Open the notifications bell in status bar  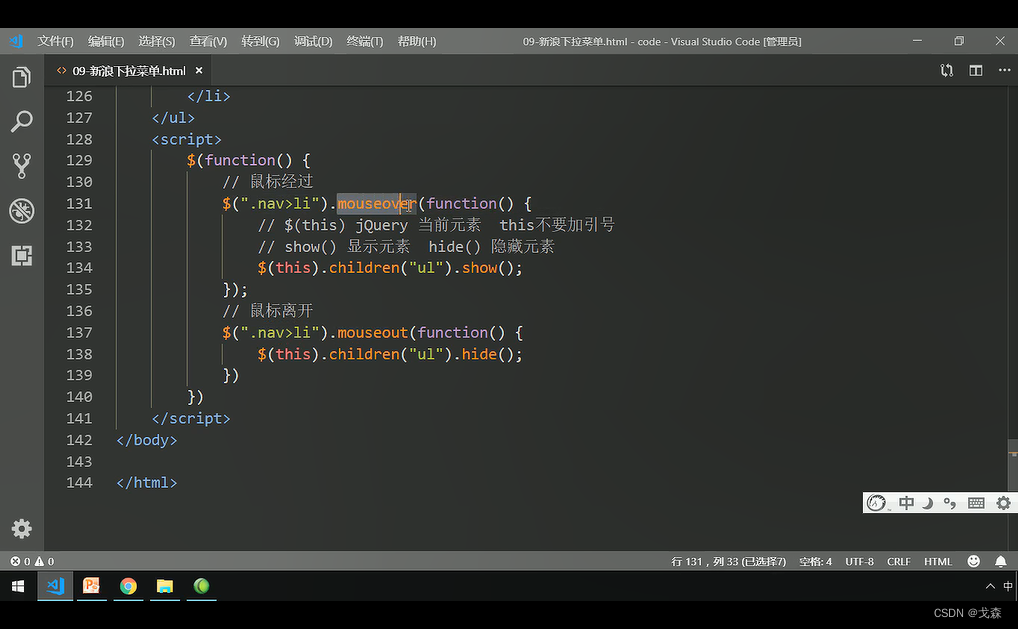[x=1000, y=561]
